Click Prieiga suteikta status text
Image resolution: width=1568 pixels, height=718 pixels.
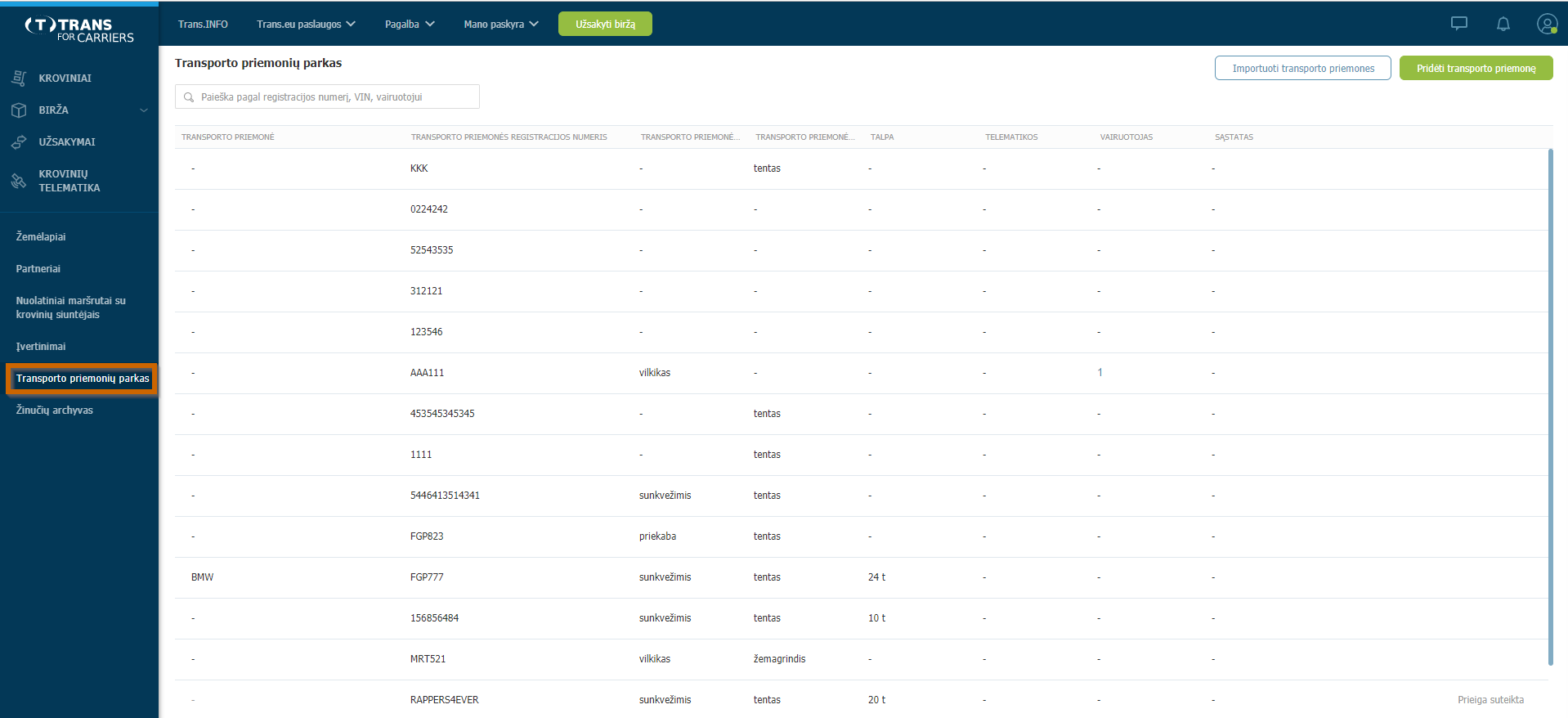click(x=1490, y=700)
